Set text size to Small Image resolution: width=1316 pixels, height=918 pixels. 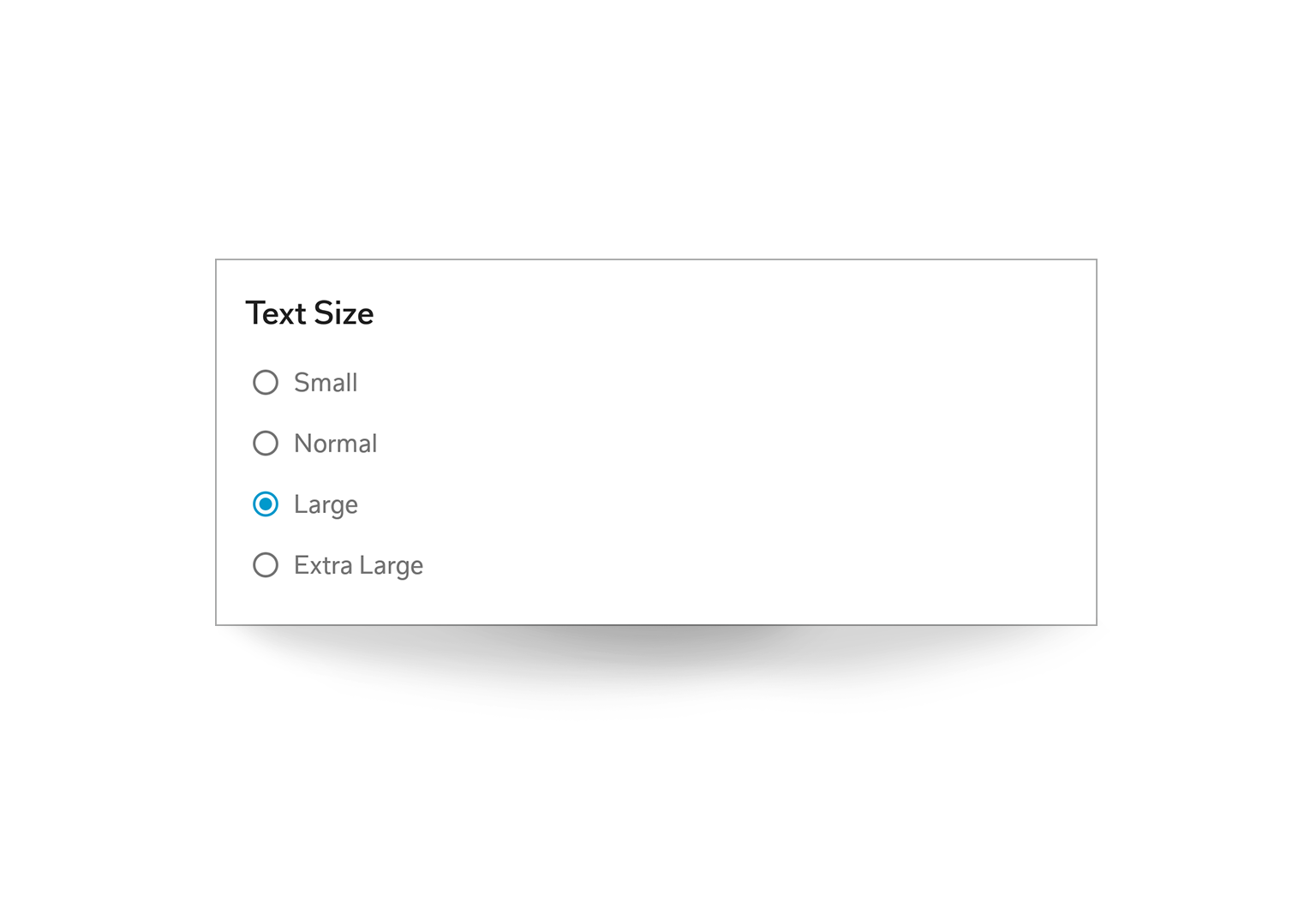click(x=266, y=382)
